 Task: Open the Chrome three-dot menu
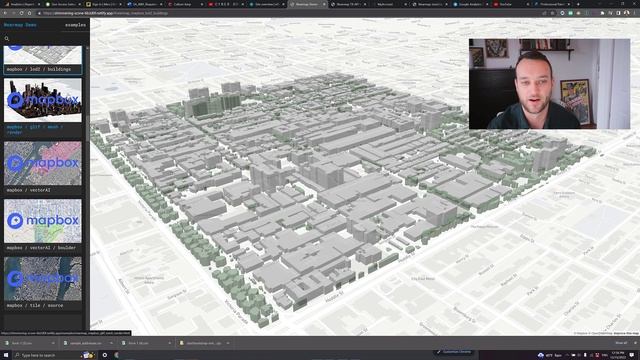(635, 13)
